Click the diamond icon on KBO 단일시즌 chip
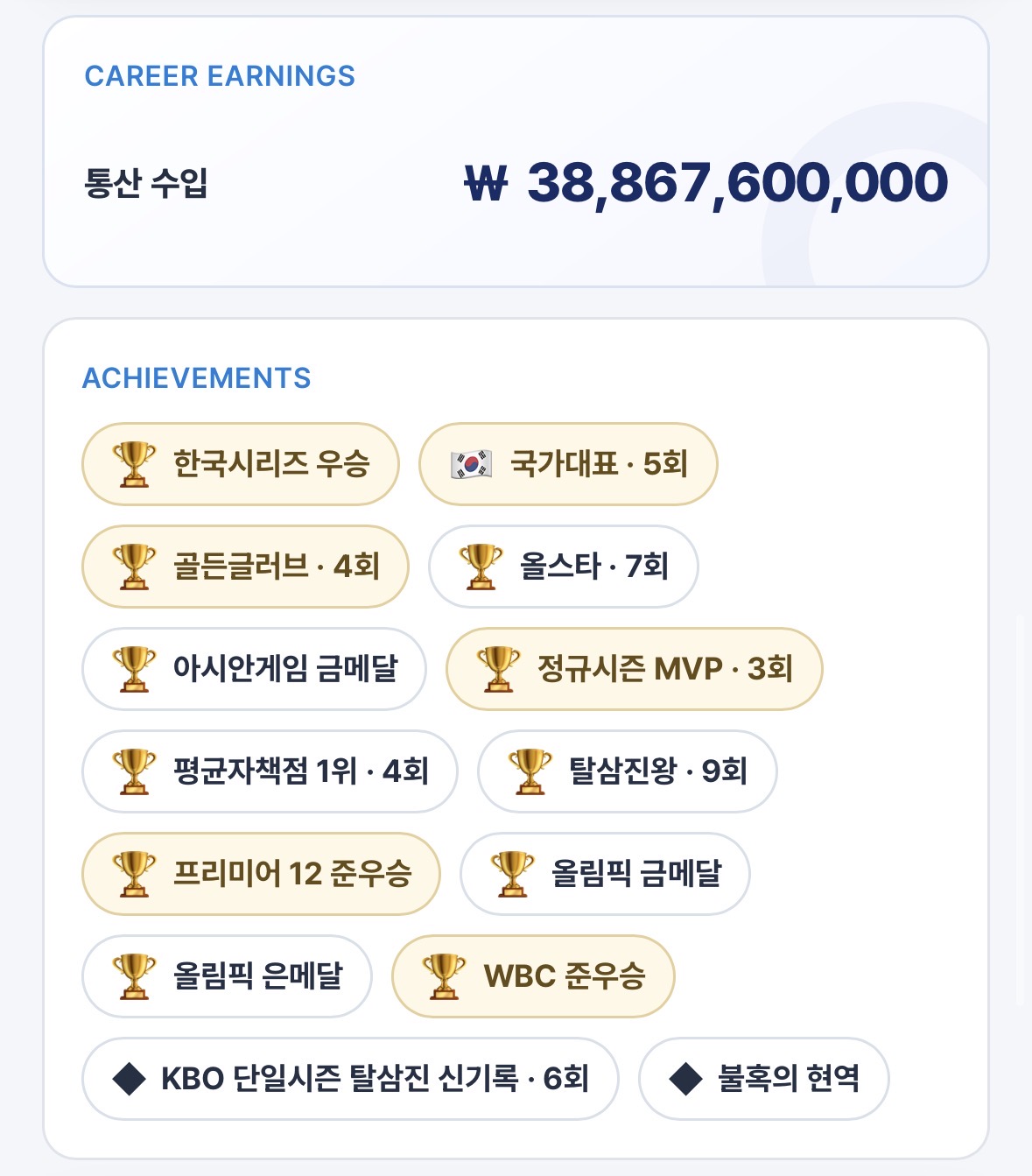The height and width of the screenshot is (1176, 1032). tap(130, 1079)
